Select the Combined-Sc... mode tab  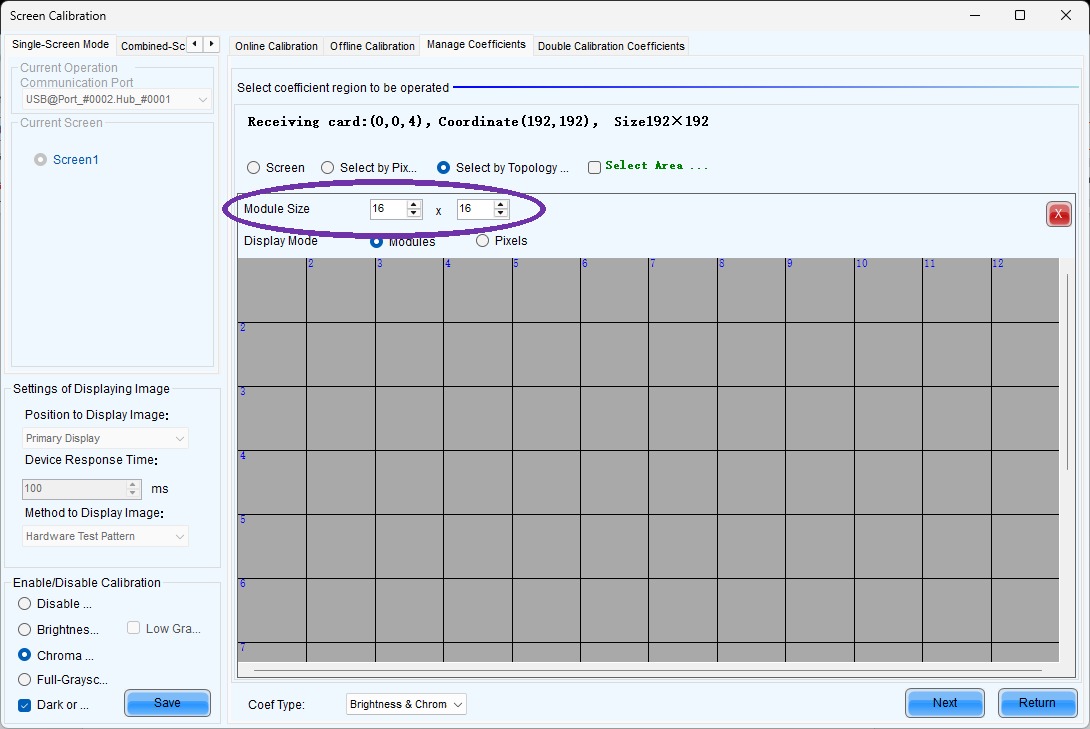coord(152,46)
